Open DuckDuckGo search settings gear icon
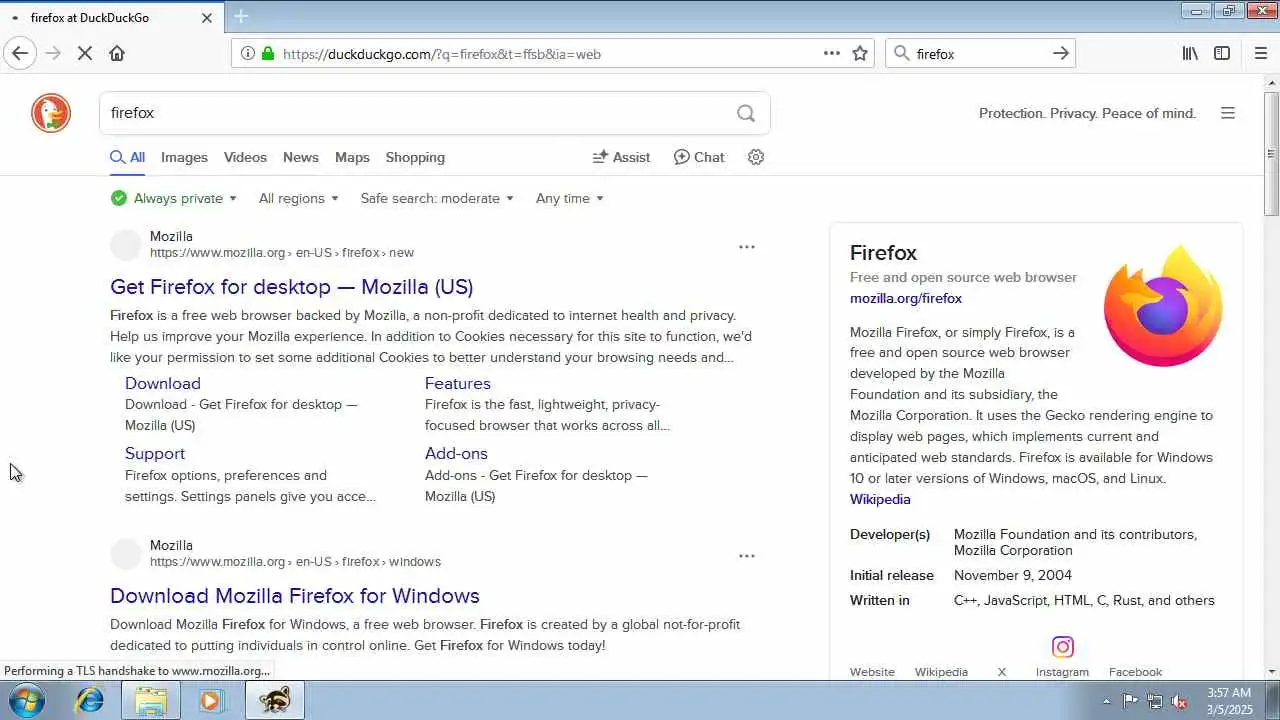This screenshot has width=1280, height=720. pos(756,157)
